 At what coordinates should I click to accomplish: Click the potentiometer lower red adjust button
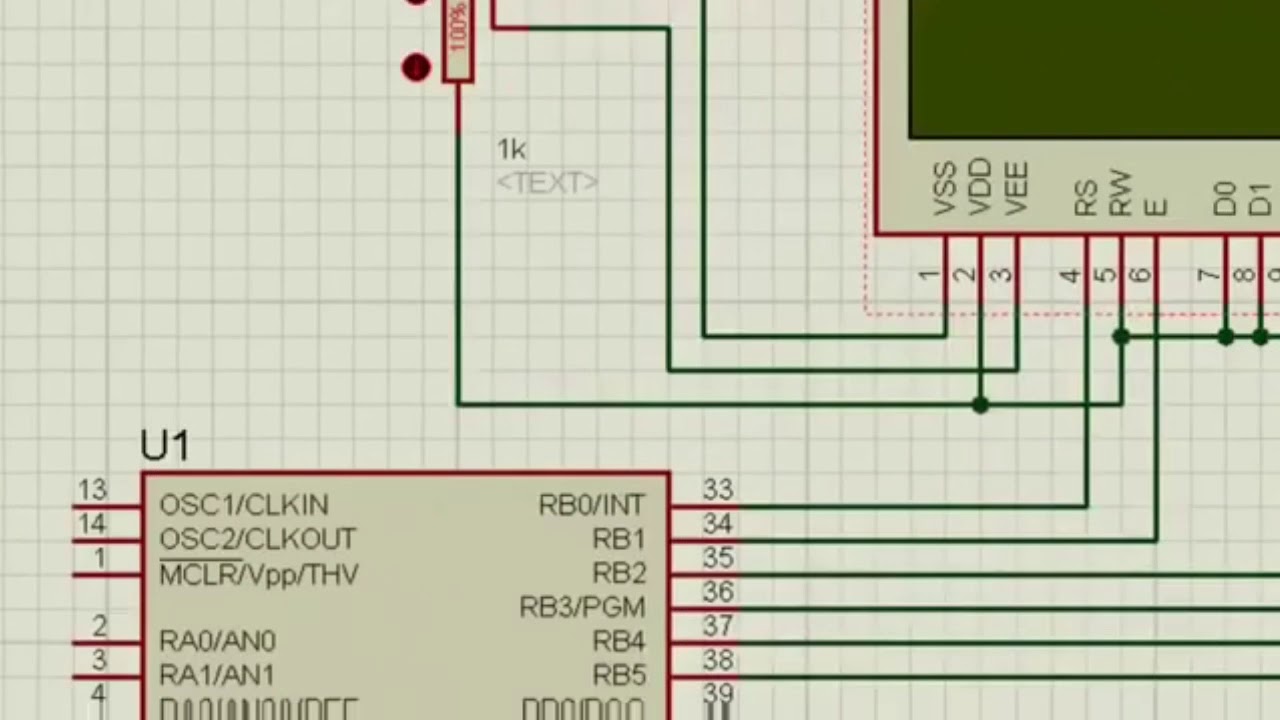416,68
